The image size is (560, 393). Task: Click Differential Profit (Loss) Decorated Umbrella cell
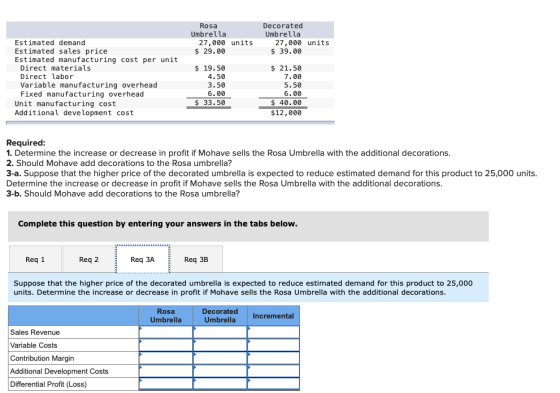click(x=220, y=384)
